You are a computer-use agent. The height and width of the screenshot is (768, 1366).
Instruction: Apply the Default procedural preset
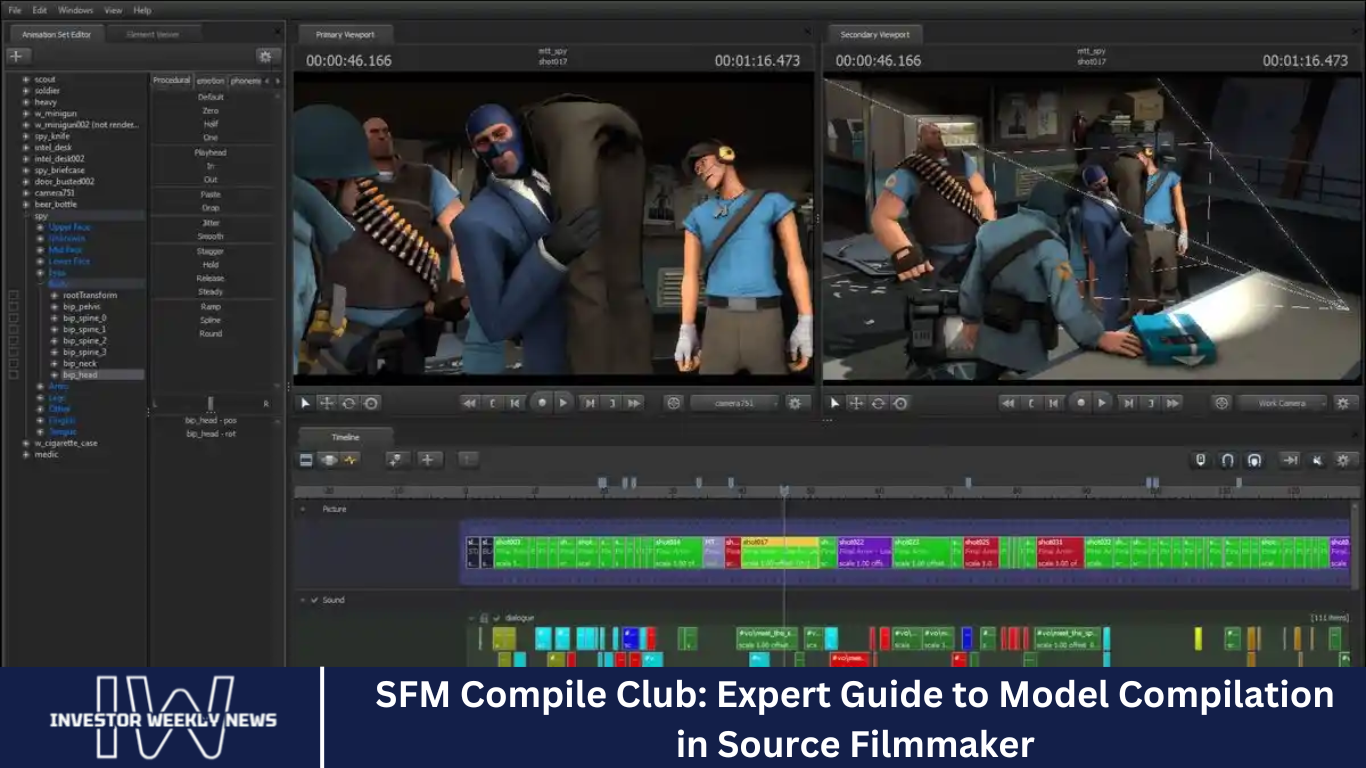pyautogui.click(x=210, y=97)
